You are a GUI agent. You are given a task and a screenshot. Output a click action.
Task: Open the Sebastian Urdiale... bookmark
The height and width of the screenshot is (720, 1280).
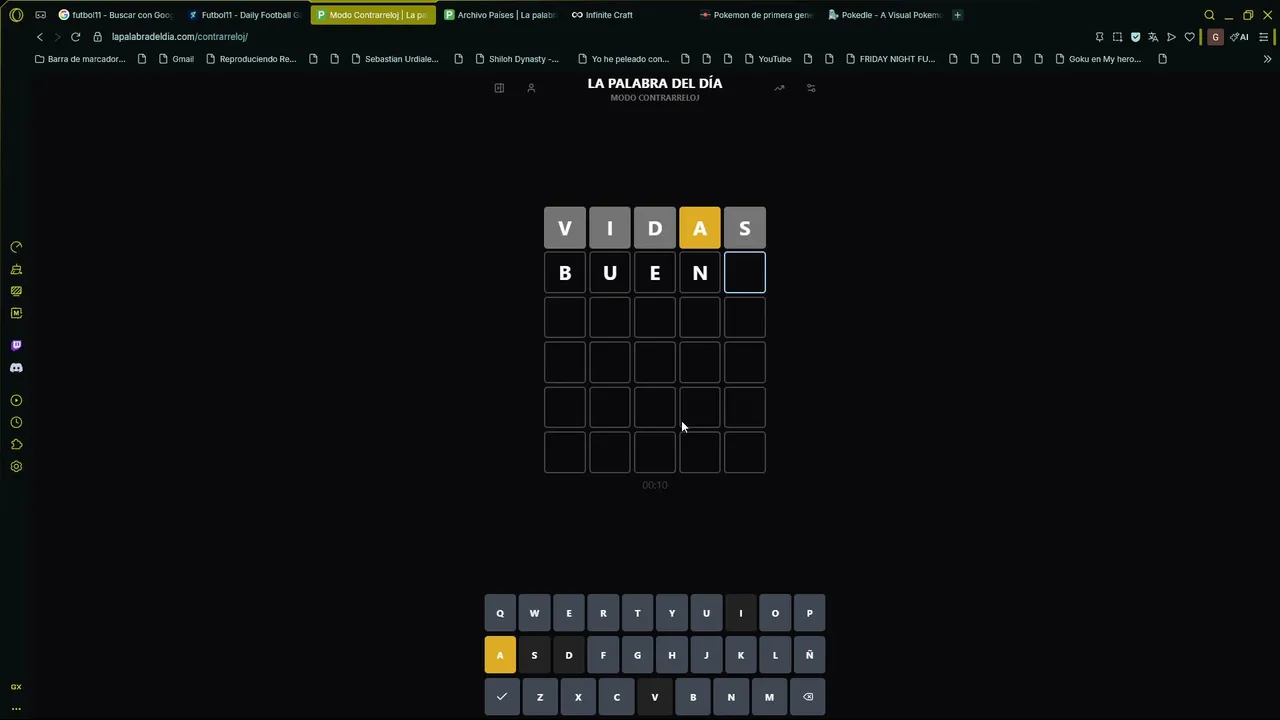(394, 59)
